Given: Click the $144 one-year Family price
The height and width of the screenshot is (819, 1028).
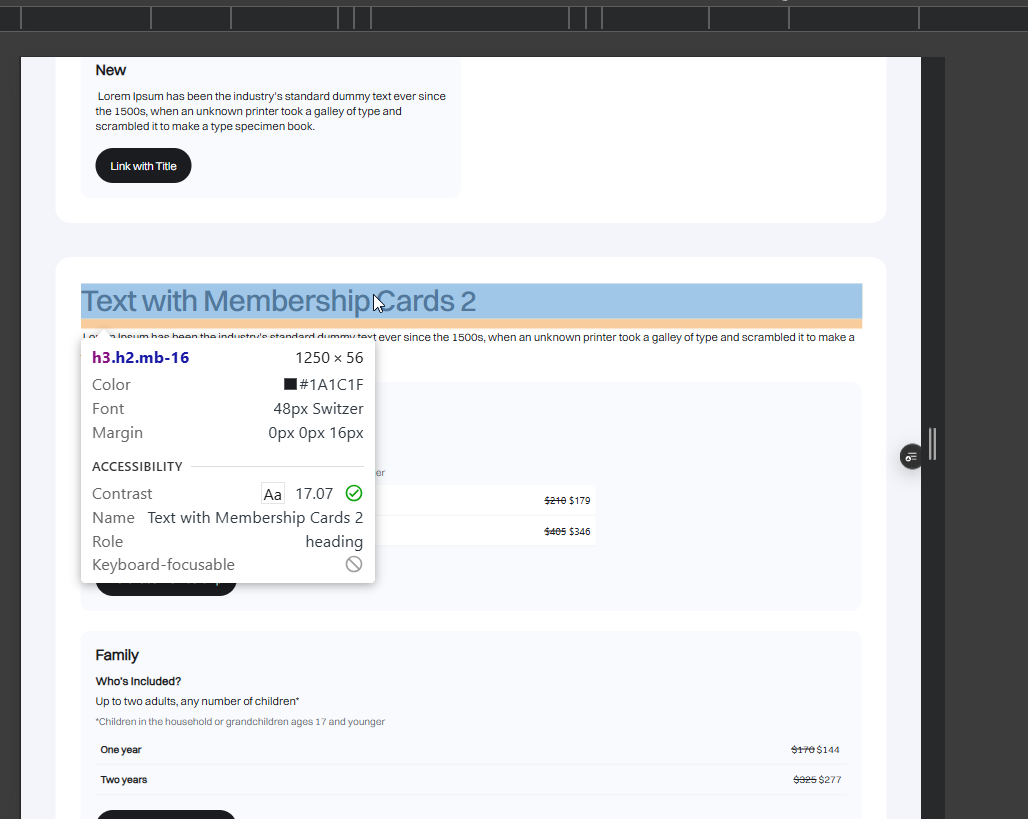Looking at the screenshot, I should tap(828, 749).
